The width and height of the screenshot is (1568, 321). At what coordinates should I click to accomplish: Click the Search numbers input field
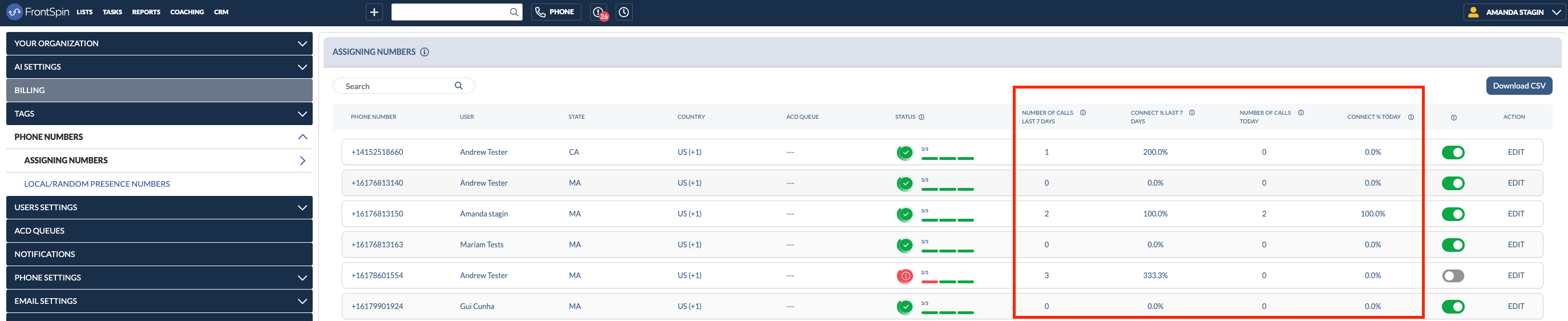click(403, 86)
